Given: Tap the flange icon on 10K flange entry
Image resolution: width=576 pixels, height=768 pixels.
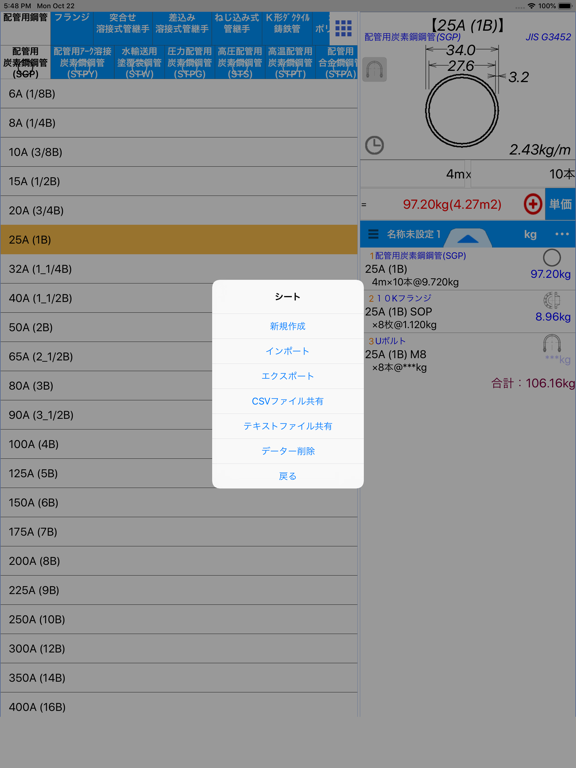Looking at the screenshot, I should [552, 300].
